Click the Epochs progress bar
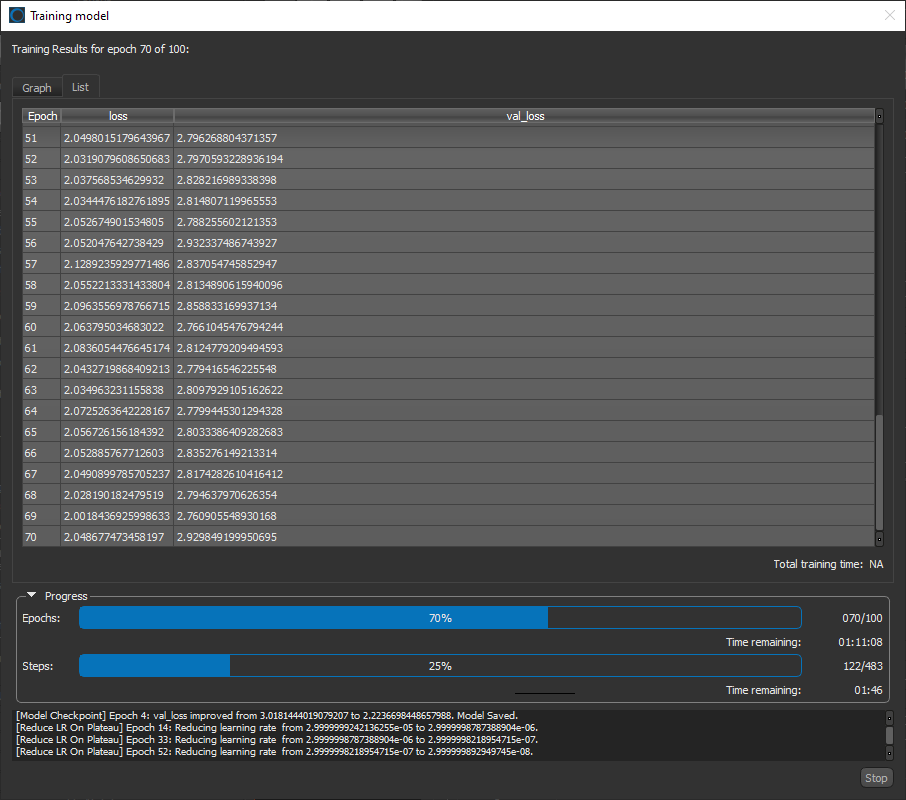Viewport: 906px width, 800px height. (x=440, y=618)
